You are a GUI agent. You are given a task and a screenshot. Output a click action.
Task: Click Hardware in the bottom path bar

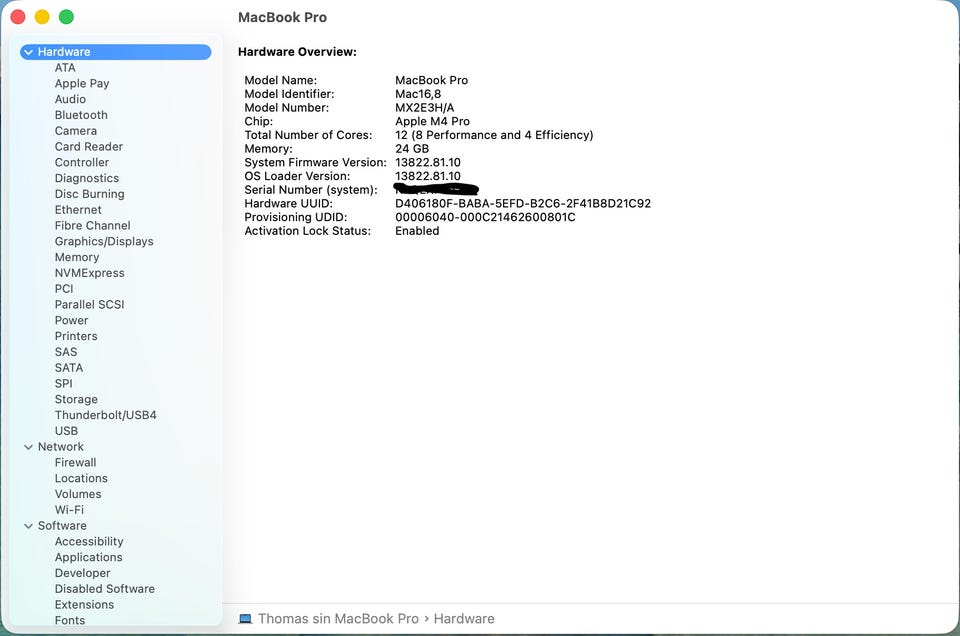(464, 619)
